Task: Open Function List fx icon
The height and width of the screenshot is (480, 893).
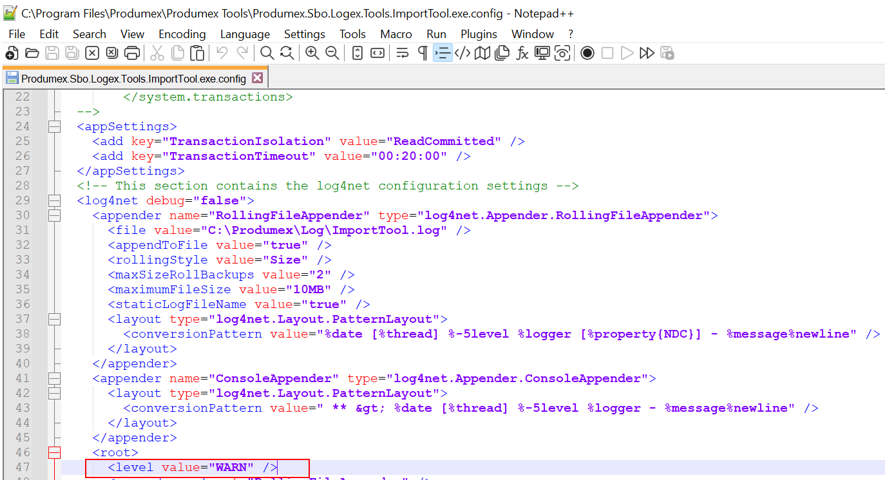Action: [x=522, y=54]
